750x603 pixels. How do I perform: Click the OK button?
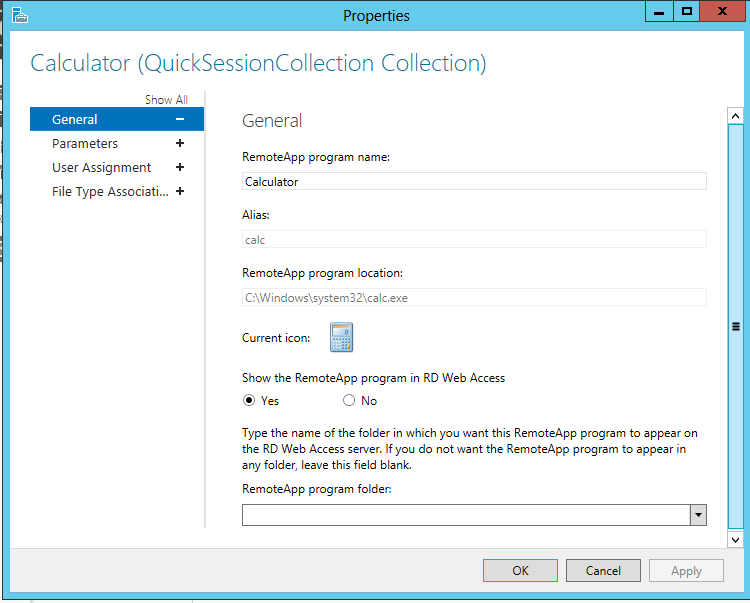(520, 570)
